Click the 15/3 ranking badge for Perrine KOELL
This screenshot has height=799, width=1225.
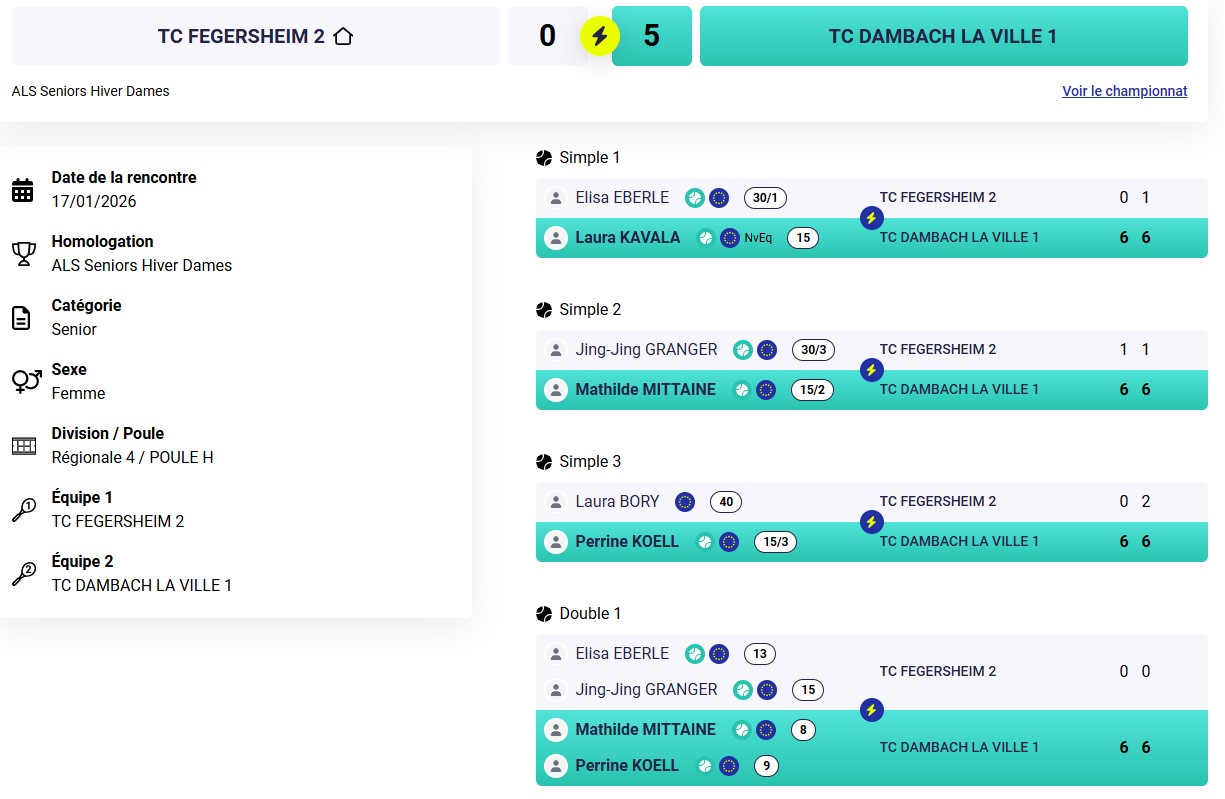click(775, 542)
